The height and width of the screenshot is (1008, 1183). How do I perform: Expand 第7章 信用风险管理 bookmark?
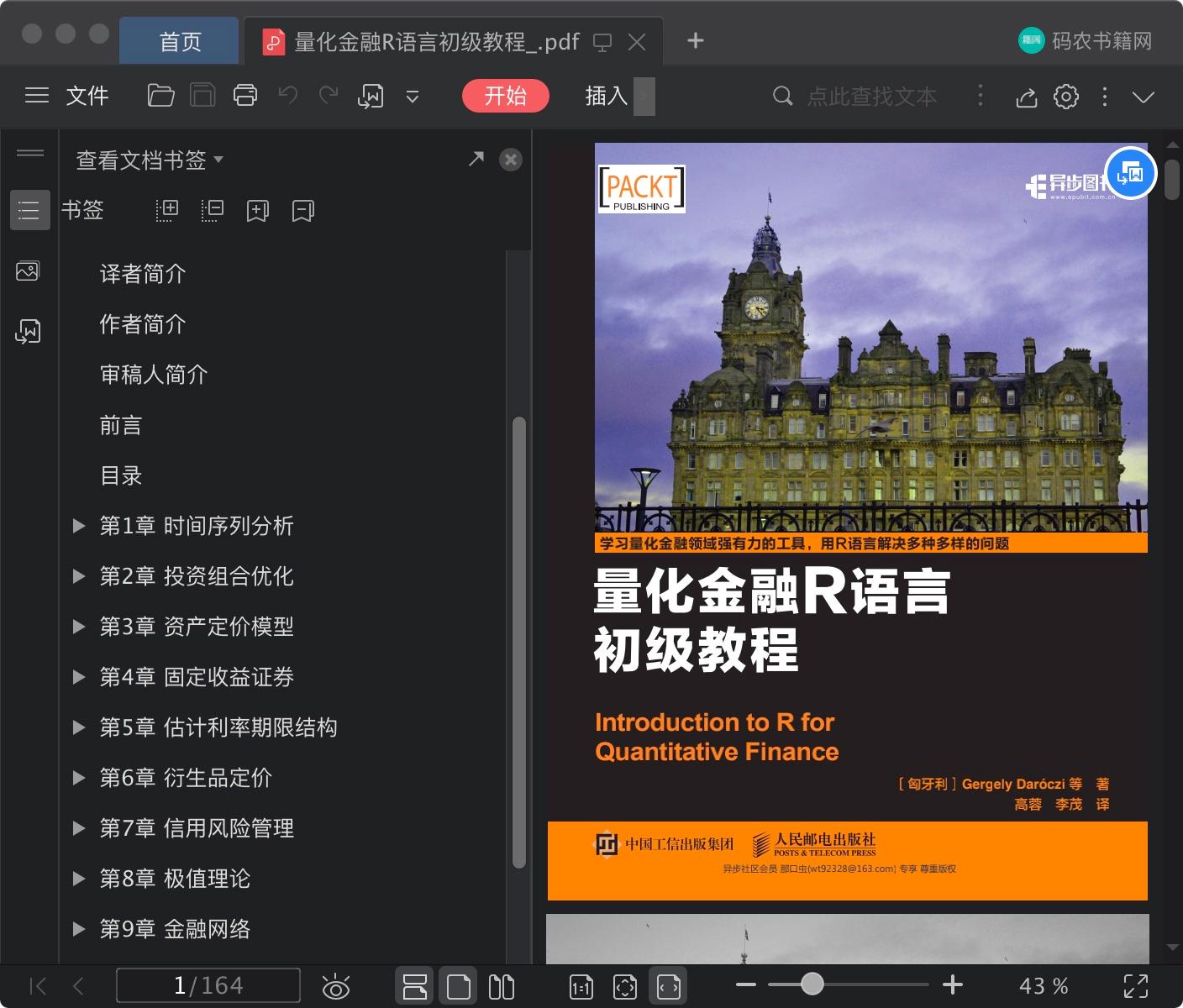pyautogui.click(x=79, y=828)
